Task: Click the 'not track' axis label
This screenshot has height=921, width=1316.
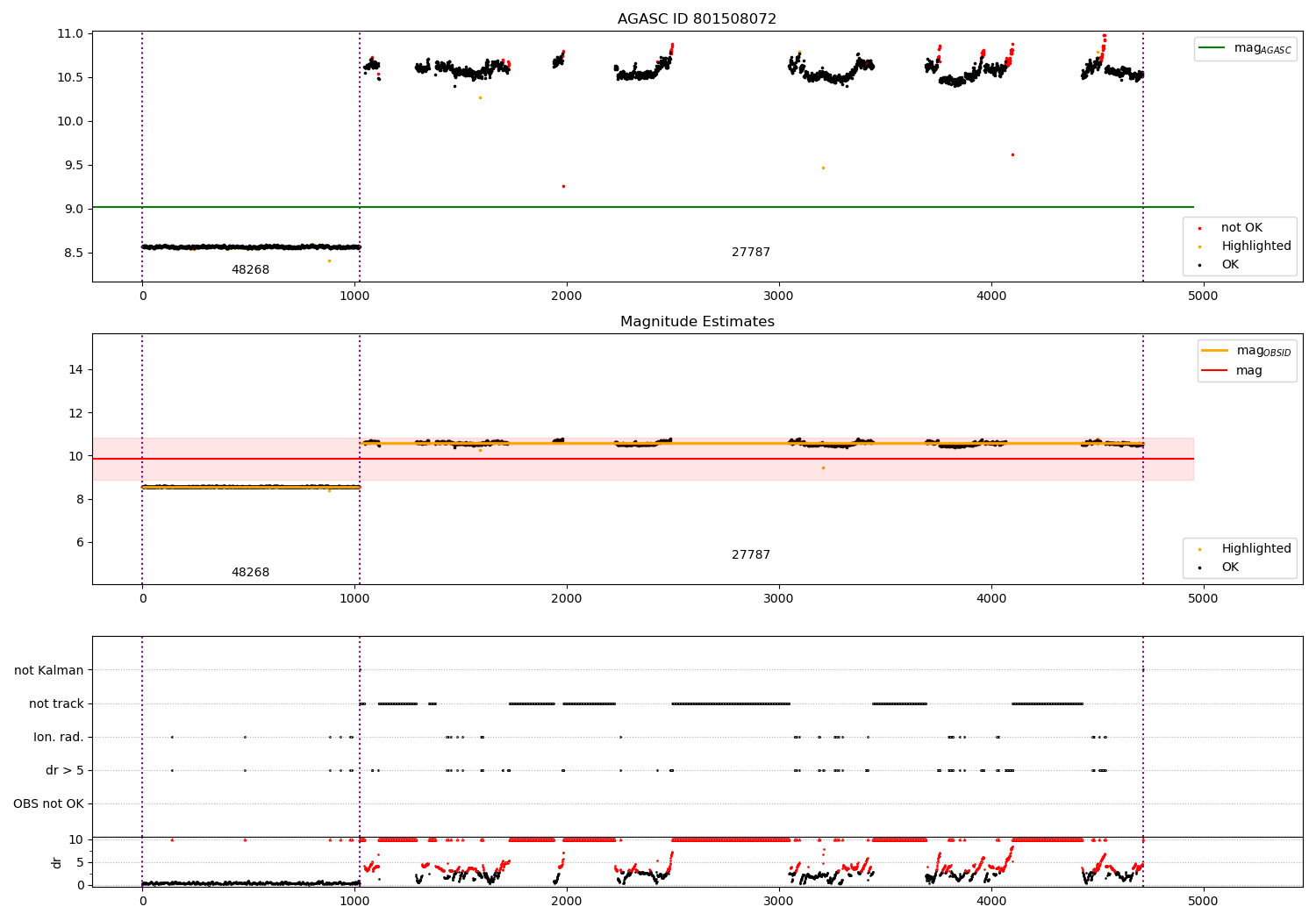Action: click(56, 703)
